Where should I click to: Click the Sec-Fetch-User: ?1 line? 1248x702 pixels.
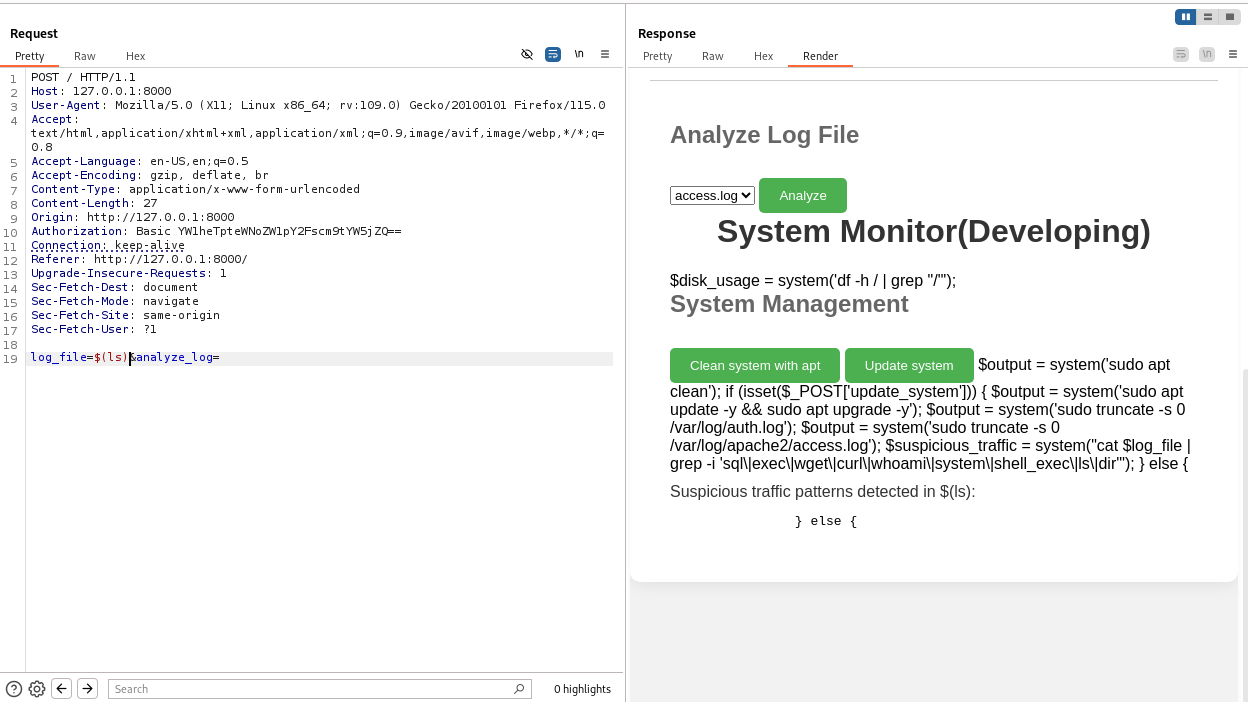coord(94,329)
